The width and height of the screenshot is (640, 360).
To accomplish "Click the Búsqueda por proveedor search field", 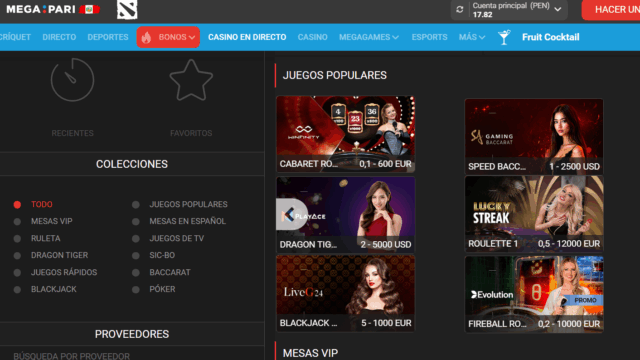I will coord(132,356).
